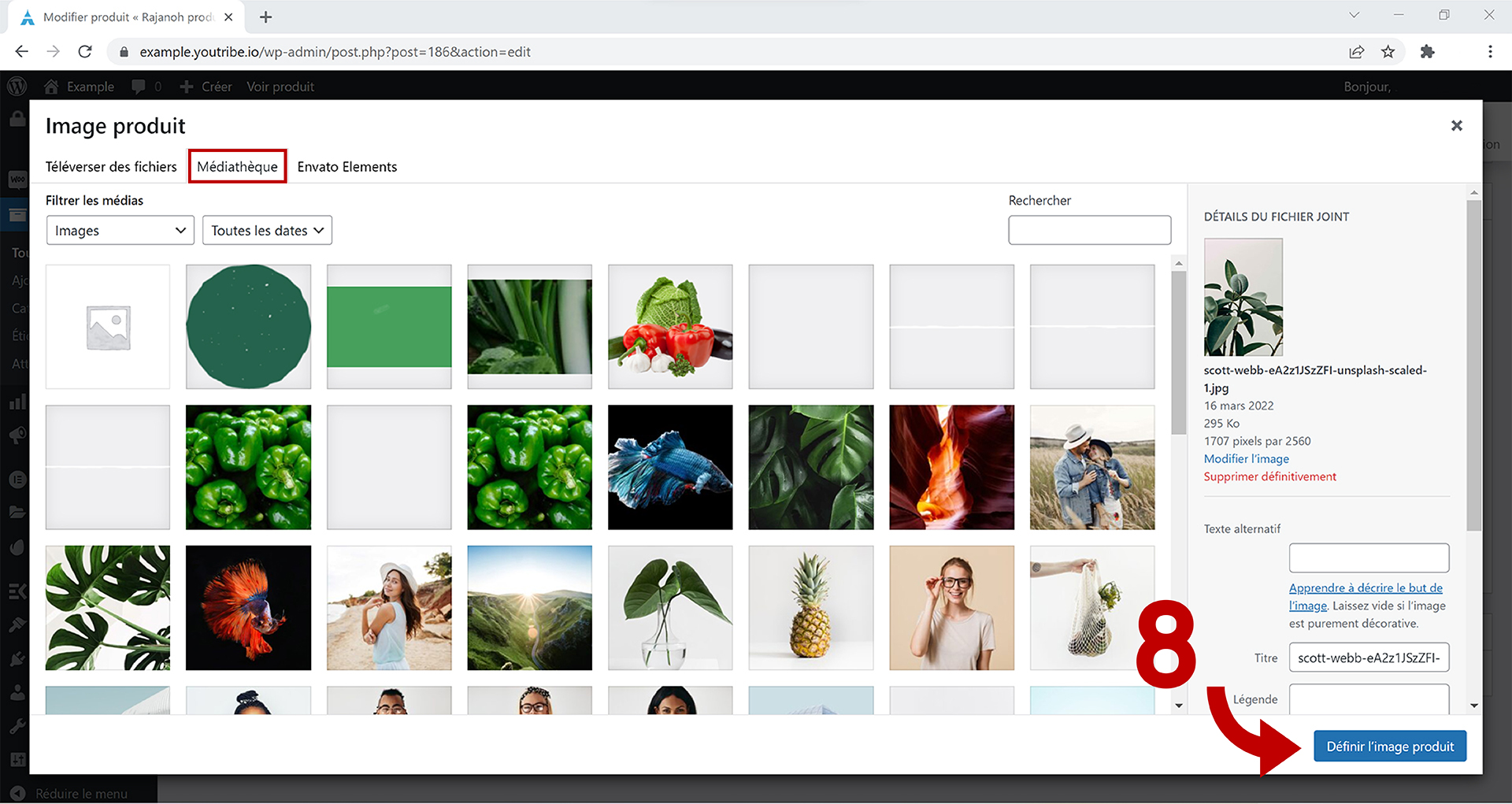This screenshot has width=1512, height=804.
Task: Switch to Téléverser des fichiers tab
Action: point(111,167)
